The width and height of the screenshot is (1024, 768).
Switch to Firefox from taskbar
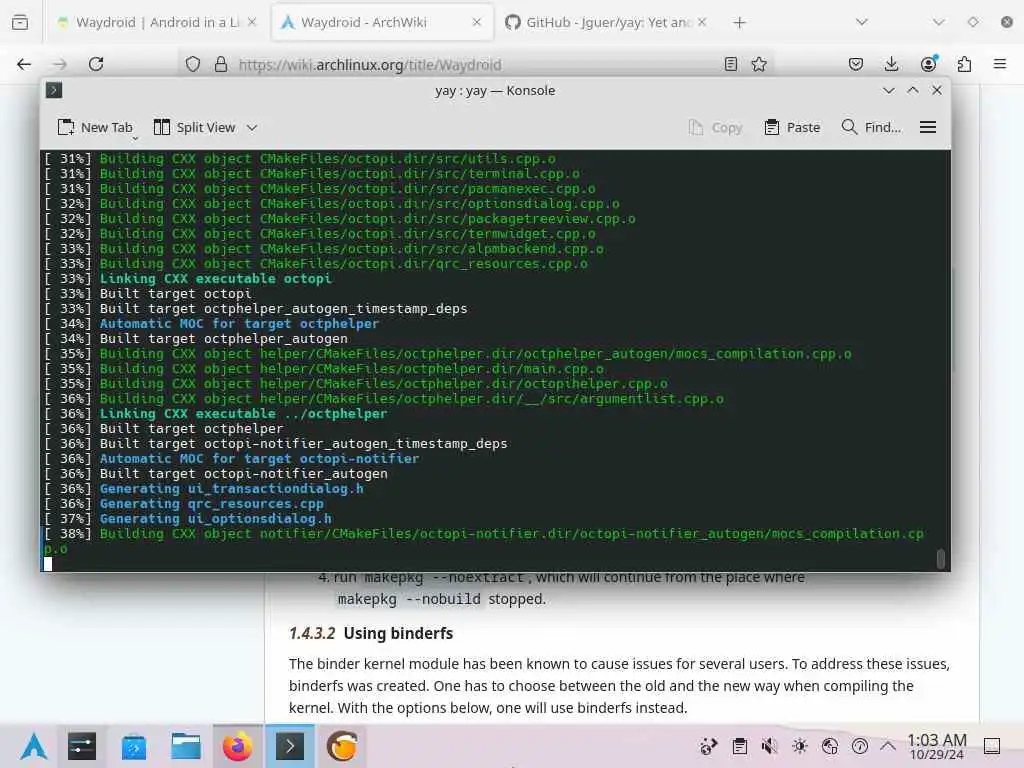[x=237, y=746]
